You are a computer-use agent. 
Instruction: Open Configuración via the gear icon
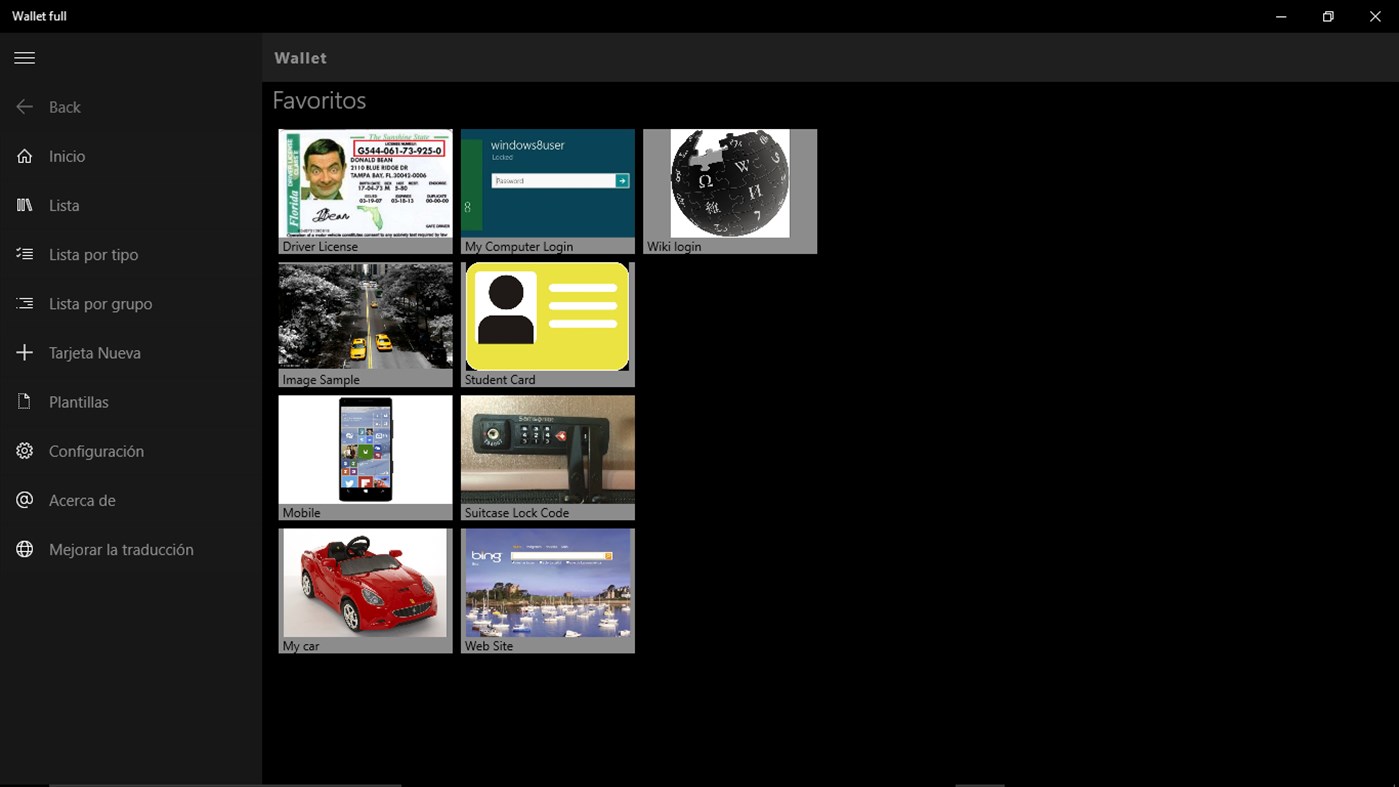pos(24,450)
